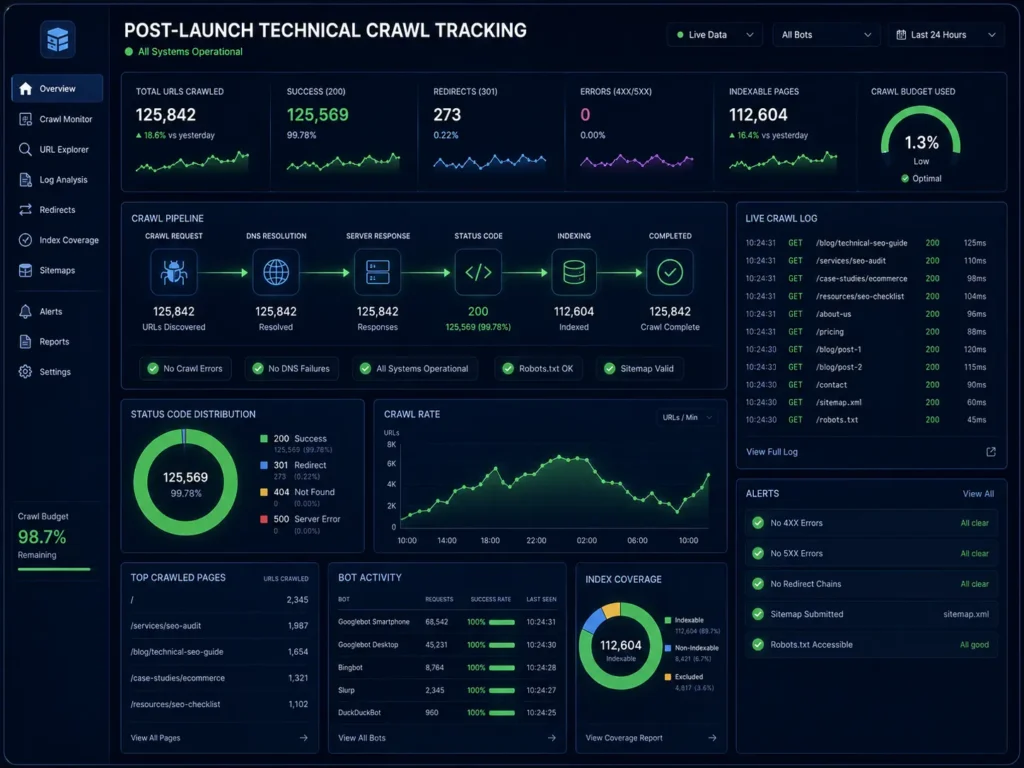Click the Sitemap Submitted alert row
This screenshot has width=1024, height=768.
pos(871,615)
